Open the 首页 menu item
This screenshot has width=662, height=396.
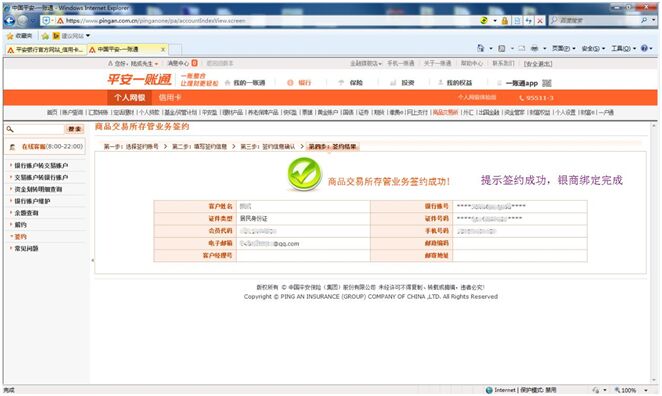[x=52, y=112]
